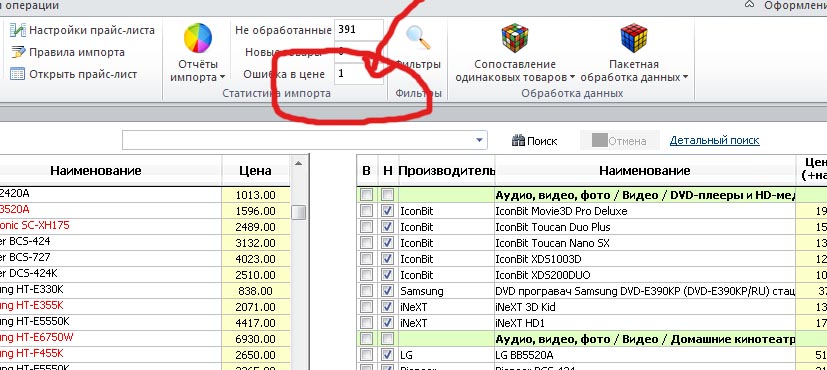Toggle Н checkbox for IconBit Toucan Duo Plus

coord(388,227)
